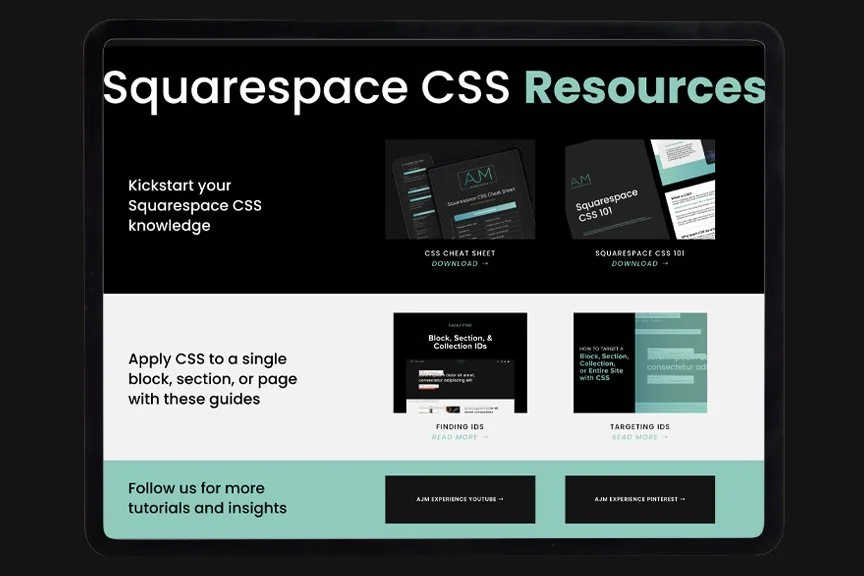This screenshot has height=576, width=864.
Task: Click the arrow next to Targeting IDs read more
Action: pyautogui.click(x=665, y=437)
